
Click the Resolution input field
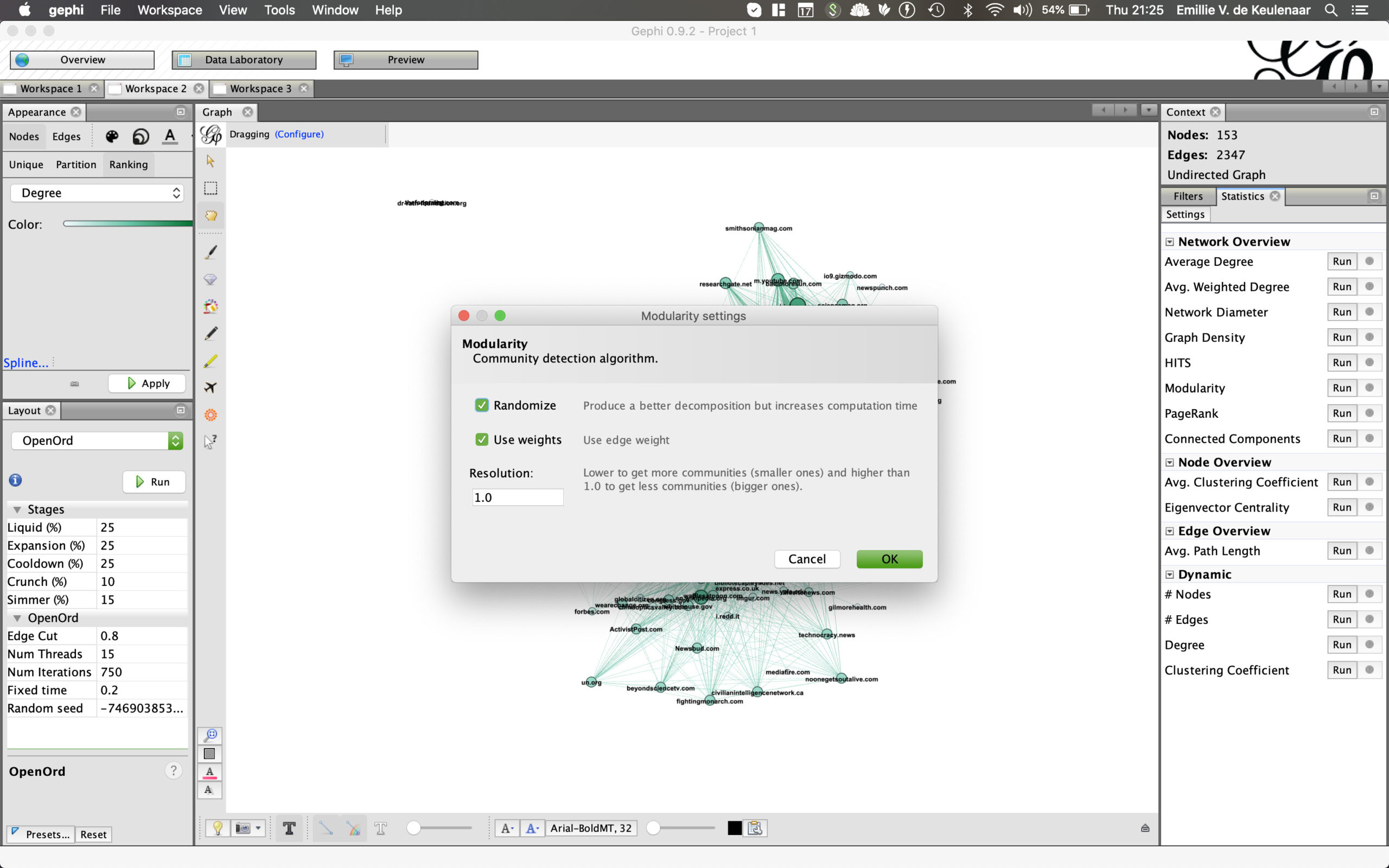pyautogui.click(x=517, y=497)
